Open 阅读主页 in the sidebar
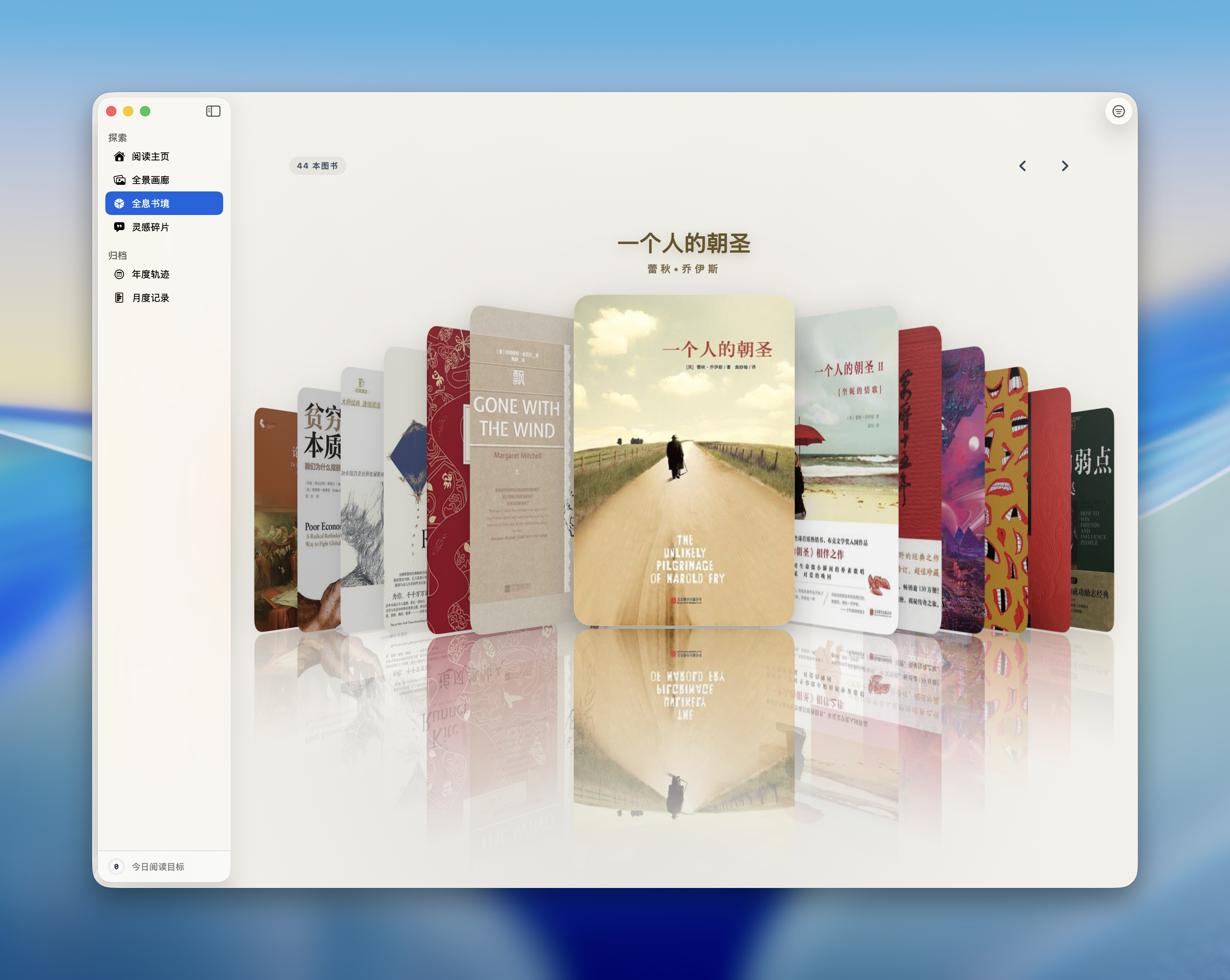The width and height of the screenshot is (1230, 980). click(164, 156)
